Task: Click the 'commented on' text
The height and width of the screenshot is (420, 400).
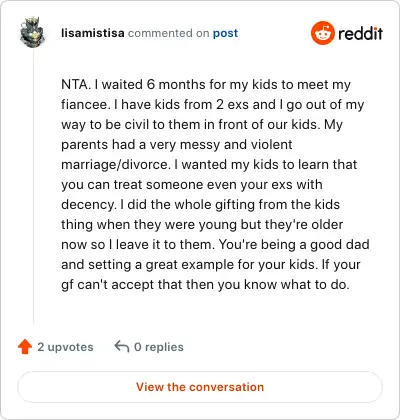Action: [168, 33]
